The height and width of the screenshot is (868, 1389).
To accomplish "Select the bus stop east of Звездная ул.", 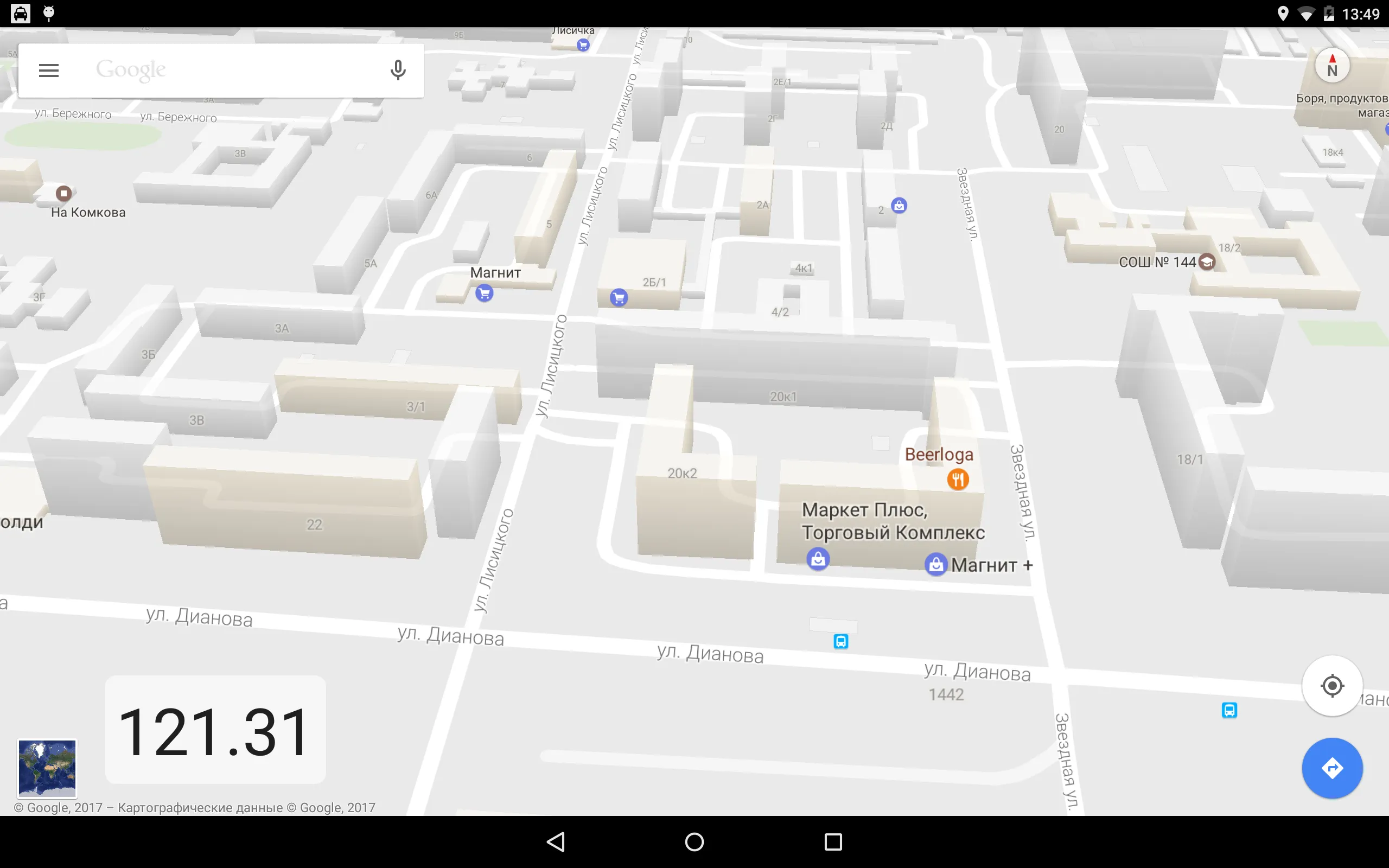I will tap(1229, 710).
